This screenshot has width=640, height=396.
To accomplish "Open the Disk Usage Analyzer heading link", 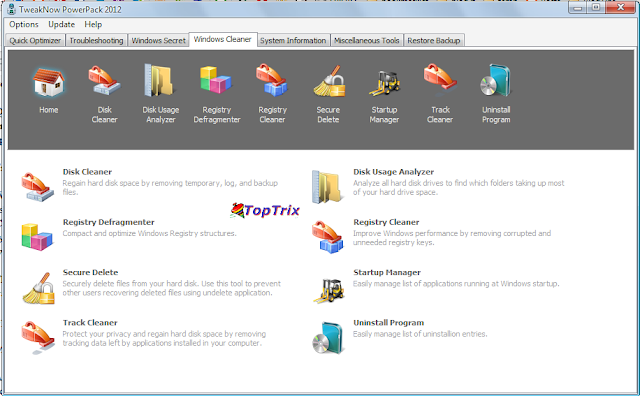I will pyautogui.click(x=393, y=172).
